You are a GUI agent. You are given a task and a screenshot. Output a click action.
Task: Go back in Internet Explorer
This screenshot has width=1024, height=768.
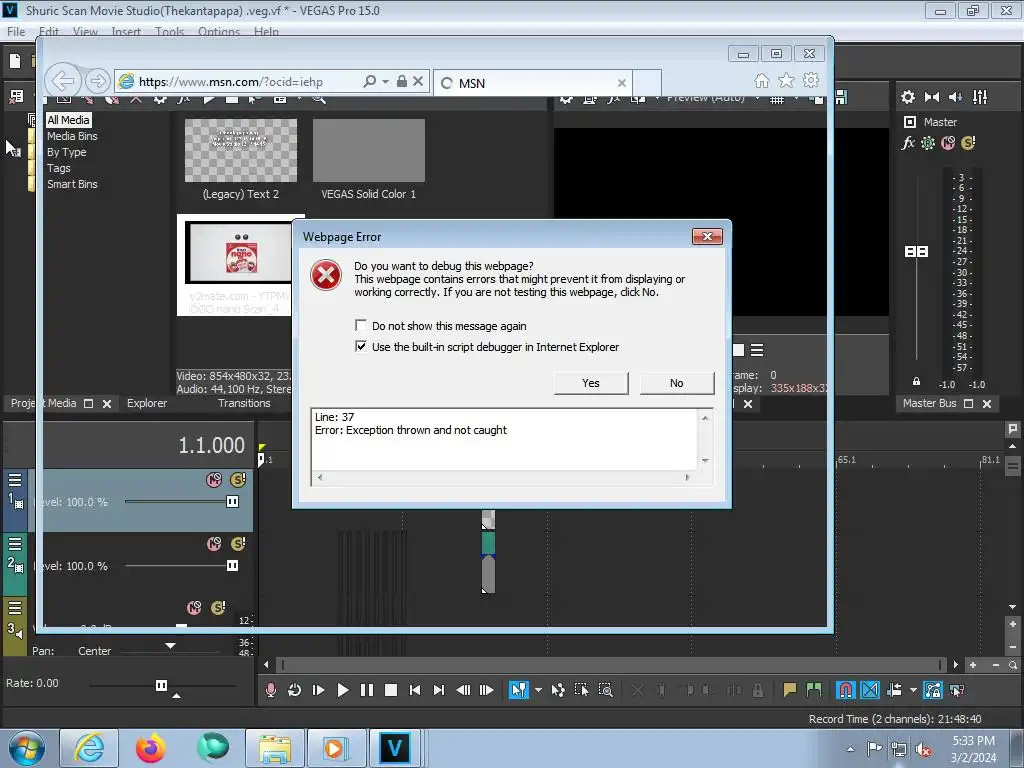click(x=63, y=81)
